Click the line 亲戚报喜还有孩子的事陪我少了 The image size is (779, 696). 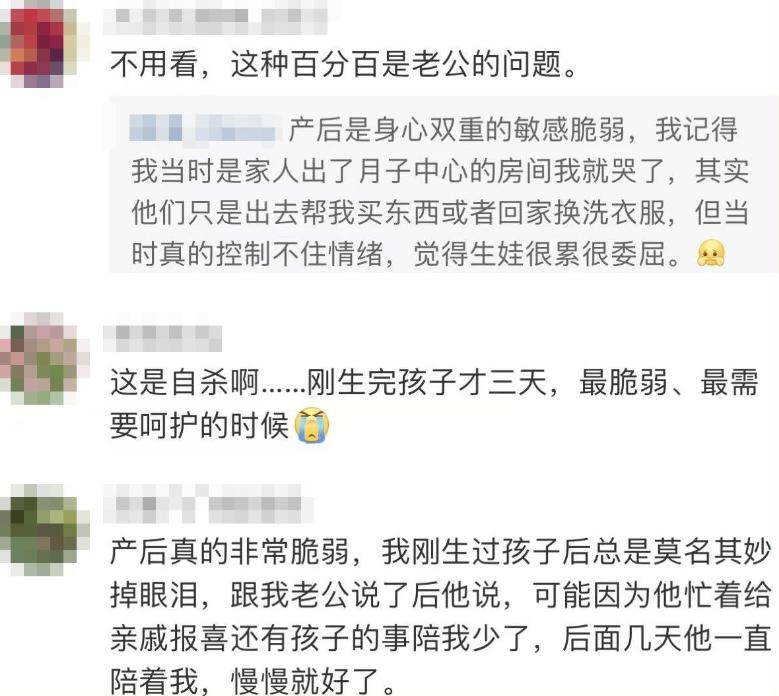tap(440, 638)
